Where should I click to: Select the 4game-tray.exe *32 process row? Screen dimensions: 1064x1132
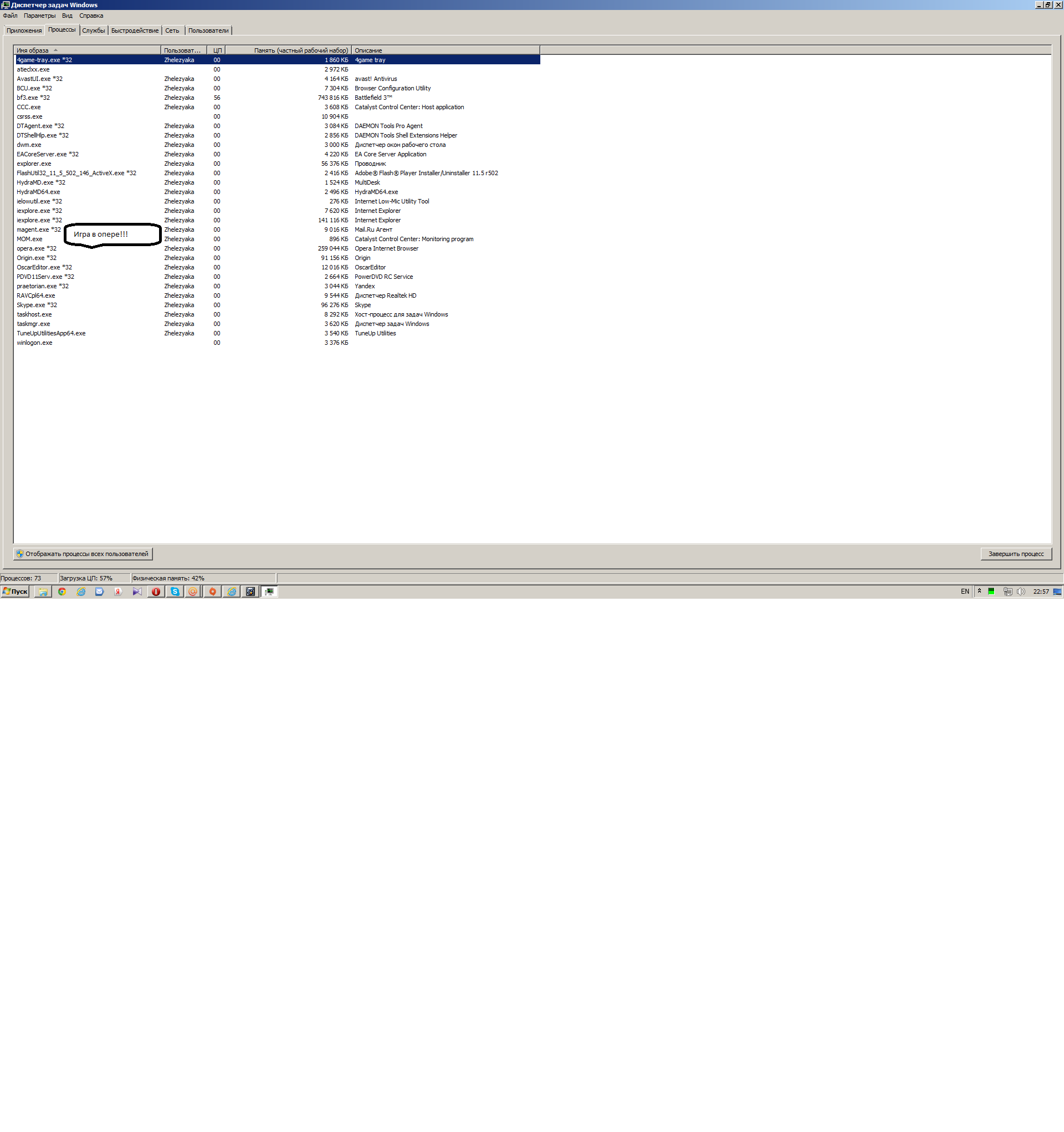[x=277, y=60]
